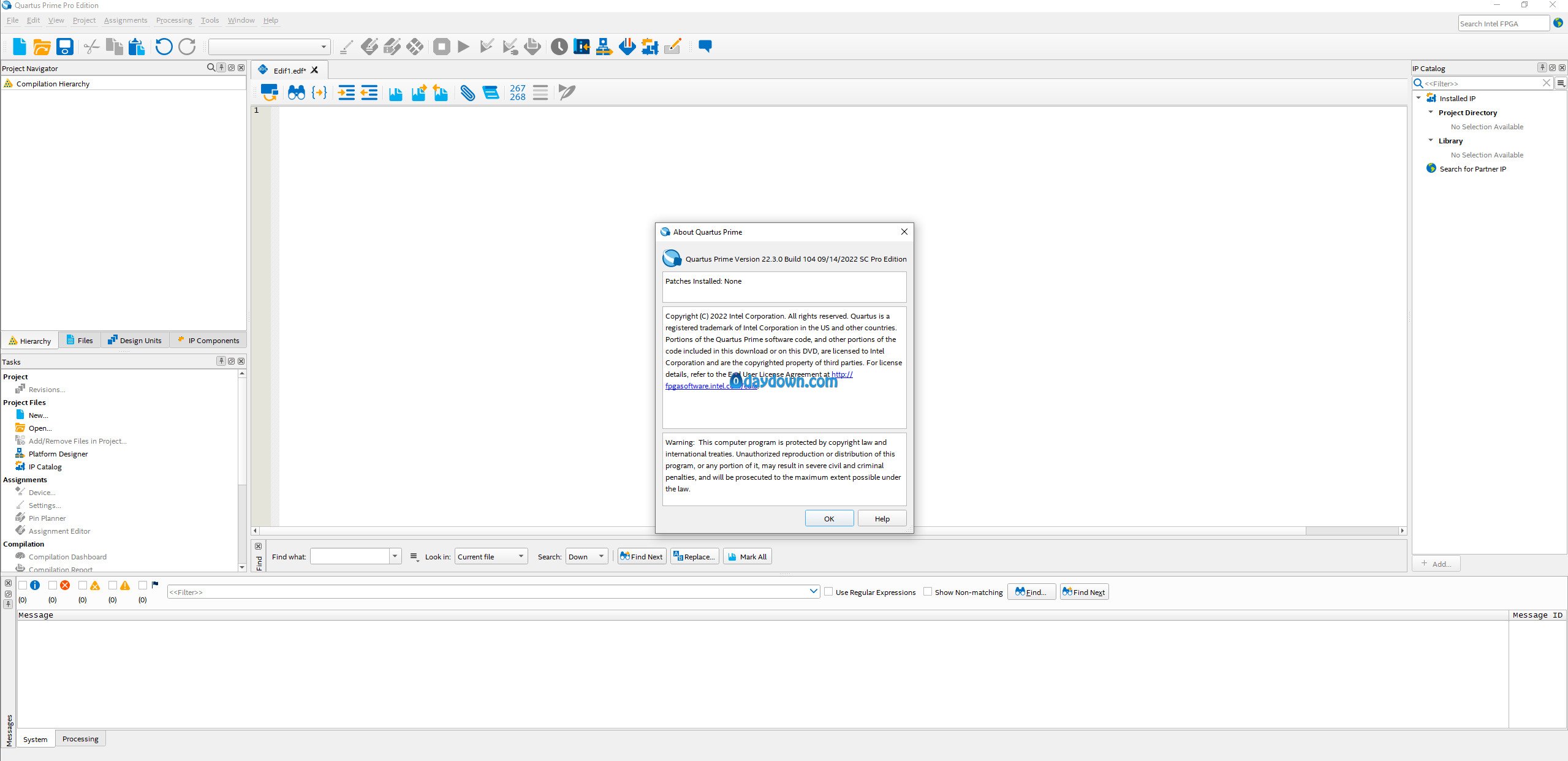
Task: Collapse the Project Directory node
Action: [x=1431, y=112]
